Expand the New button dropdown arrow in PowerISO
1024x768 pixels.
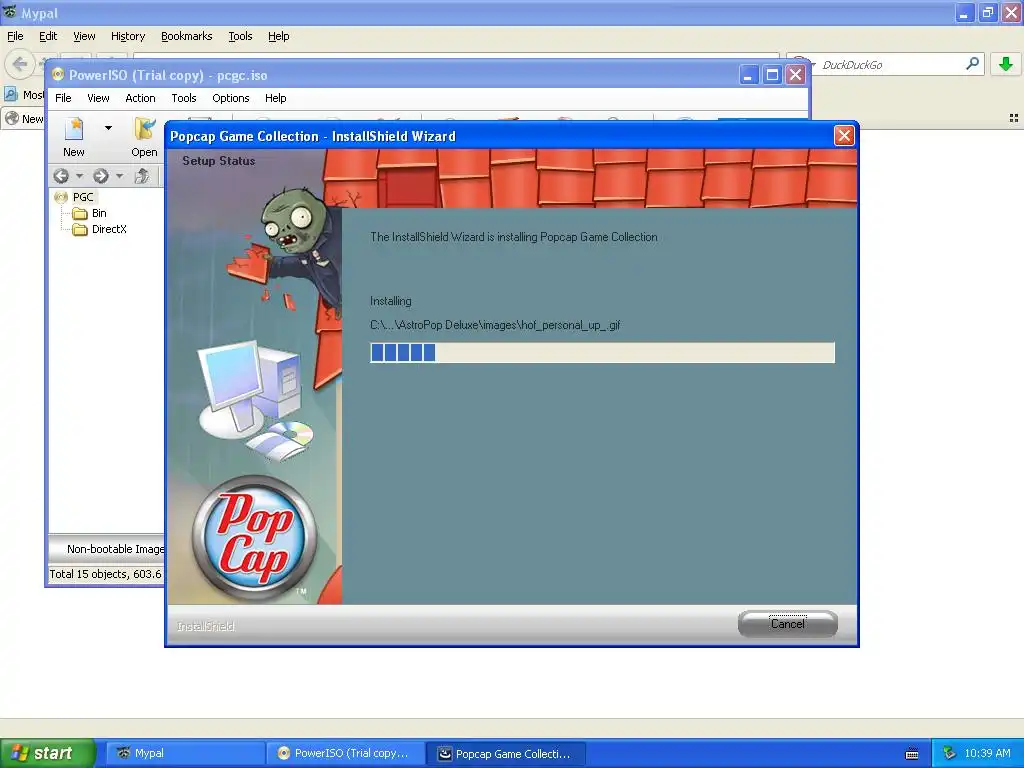click(108, 128)
